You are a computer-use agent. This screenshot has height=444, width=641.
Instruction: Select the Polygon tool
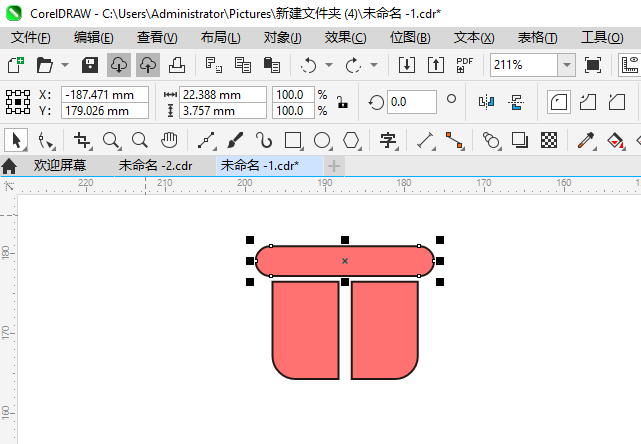pyautogui.click(x=352, y=141)
